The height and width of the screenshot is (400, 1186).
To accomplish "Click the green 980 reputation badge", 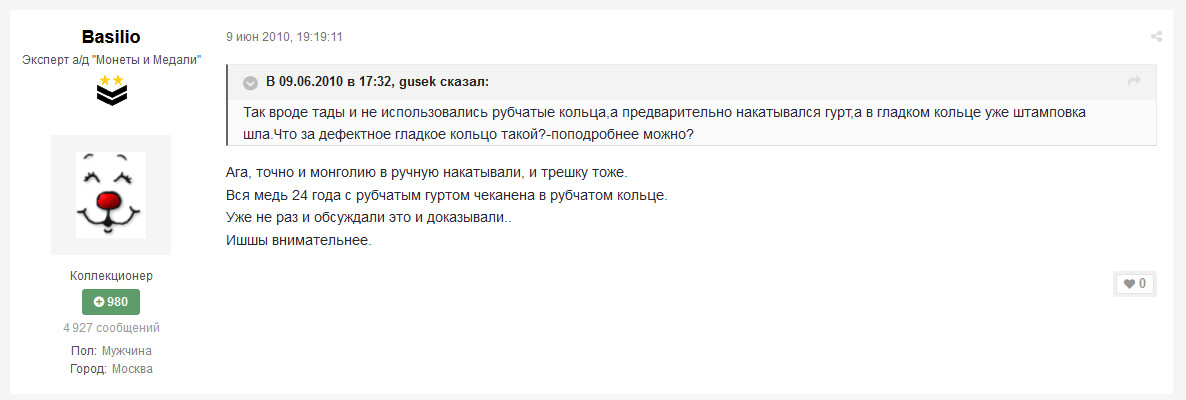I will (111, 302).
